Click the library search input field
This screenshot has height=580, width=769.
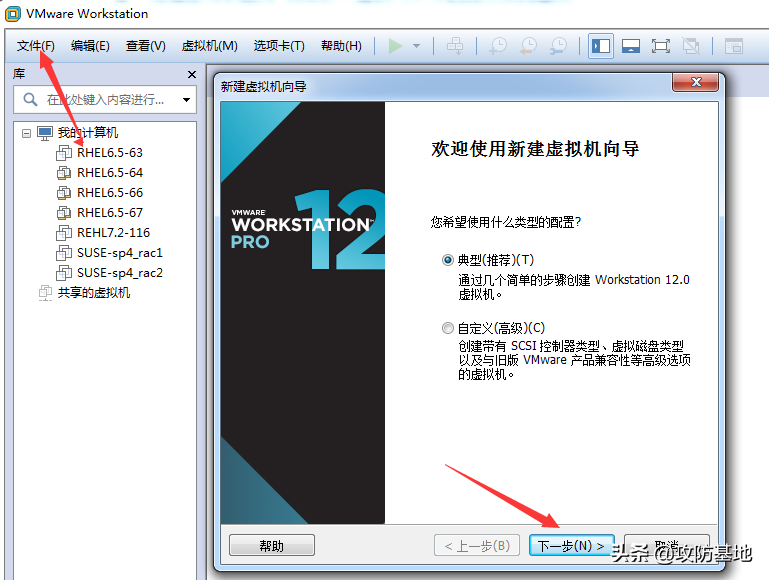pos(105,100)
